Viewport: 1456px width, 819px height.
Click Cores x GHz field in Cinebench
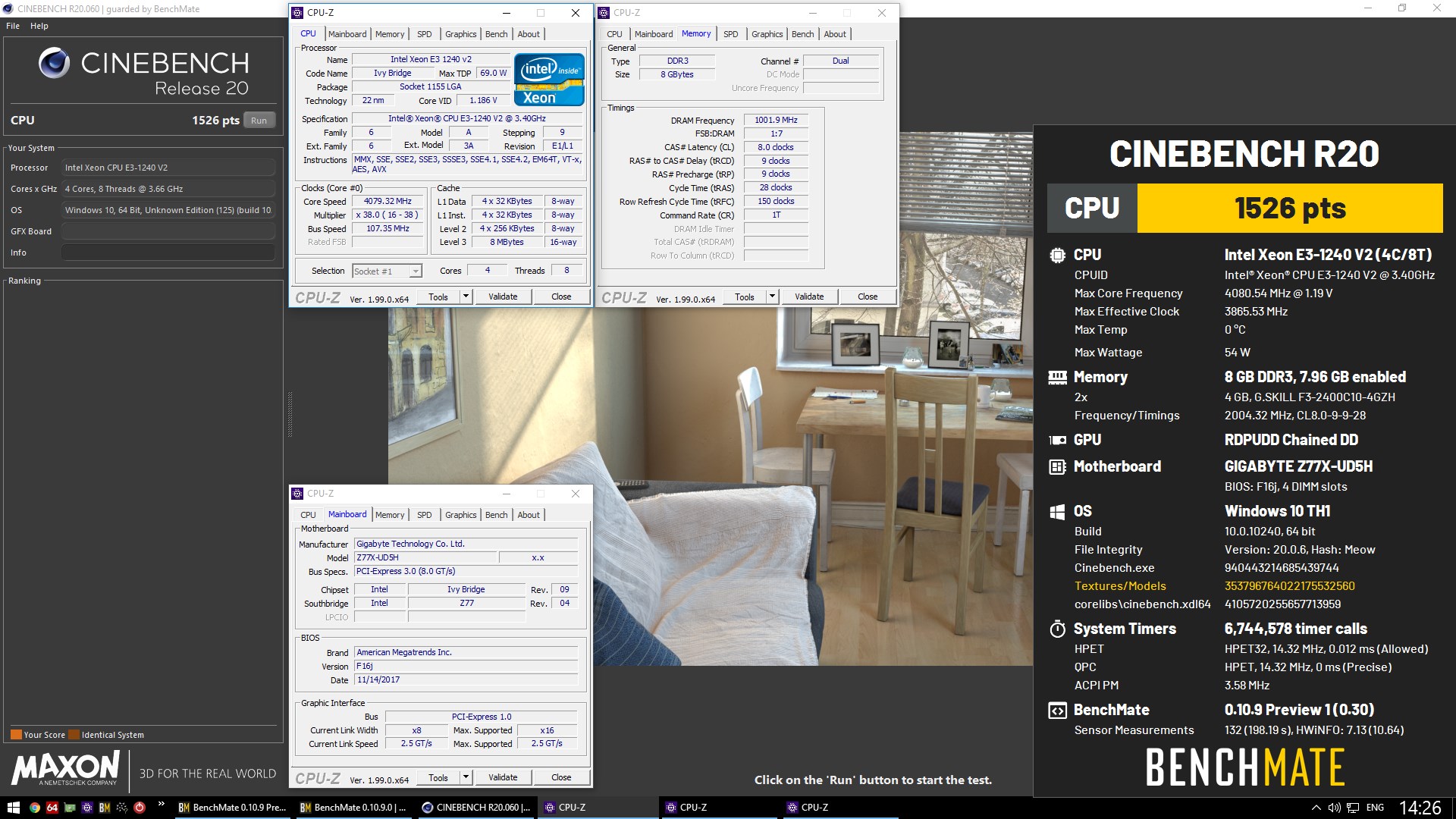tap(168, 189)
